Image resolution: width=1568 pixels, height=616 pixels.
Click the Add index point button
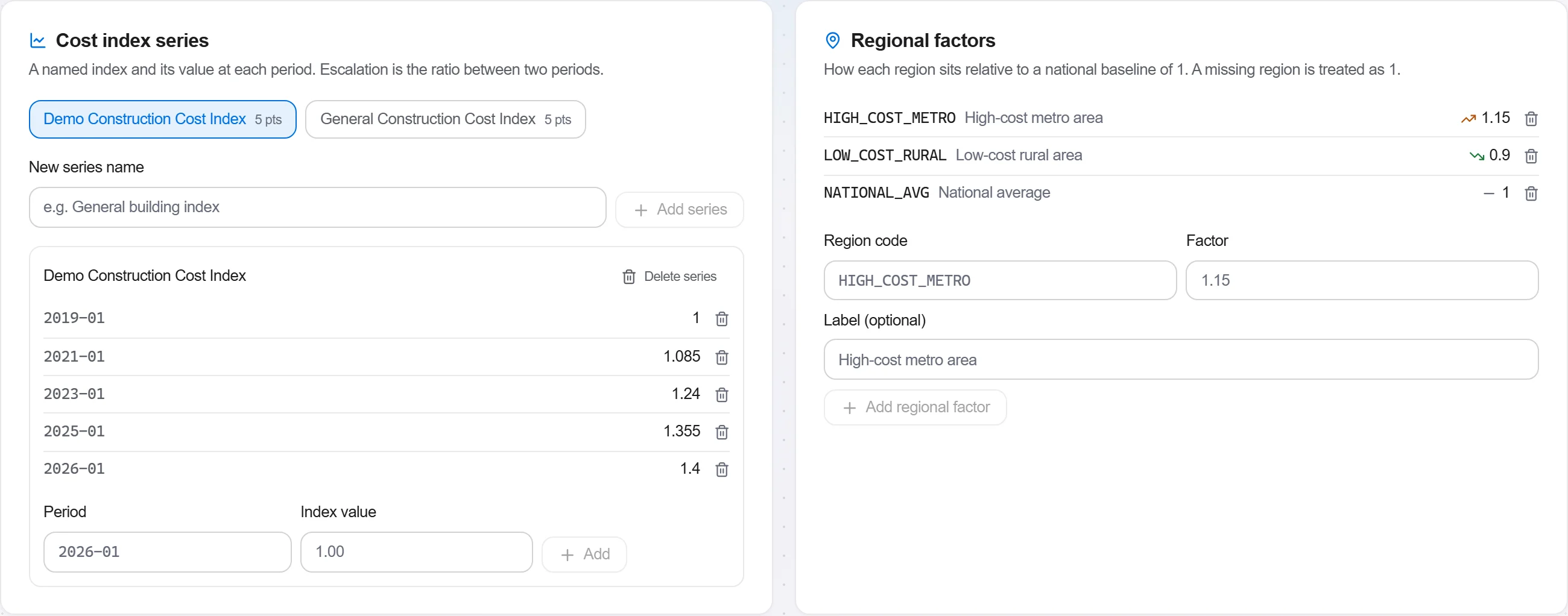(584, 555)
